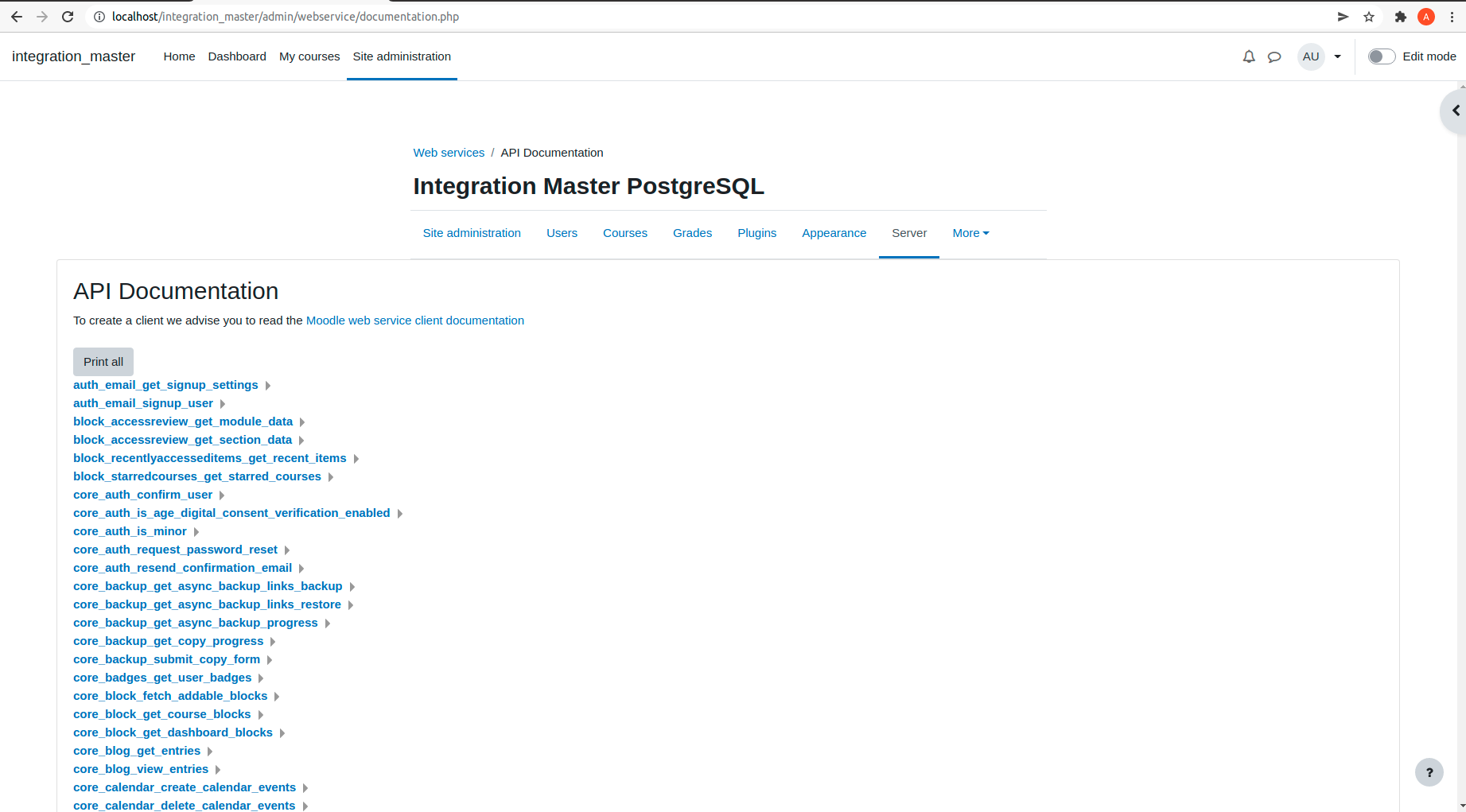Switch to the Courses tab
Screen dimensions: 1466x812
(x=625, y=233)
